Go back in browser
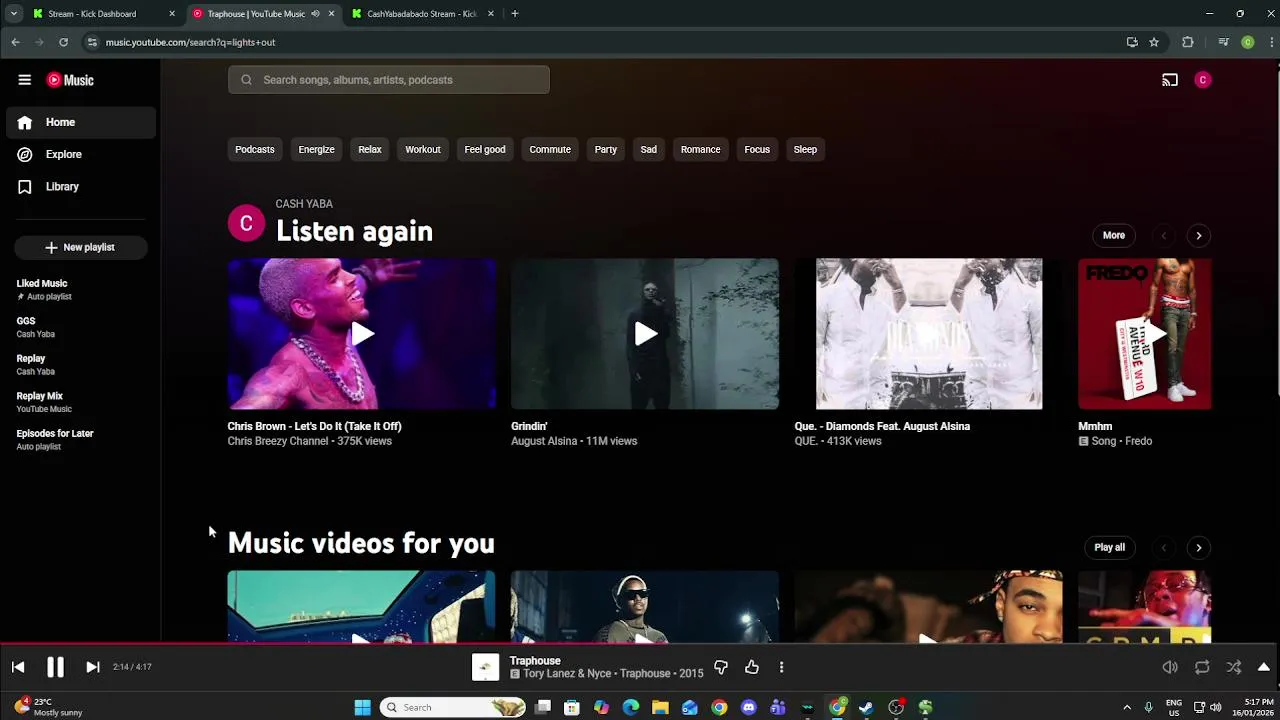 [x=15, y=42]
